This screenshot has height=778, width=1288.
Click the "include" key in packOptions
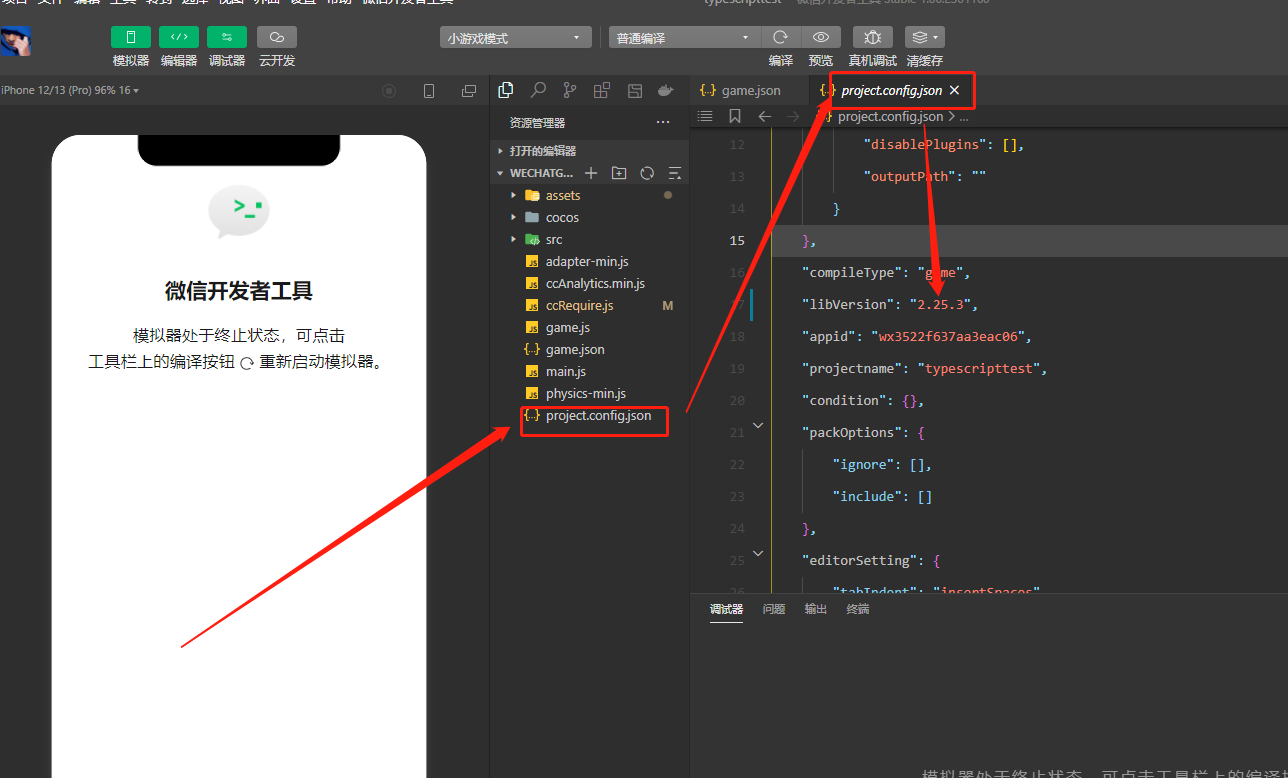tap(867, 496)
